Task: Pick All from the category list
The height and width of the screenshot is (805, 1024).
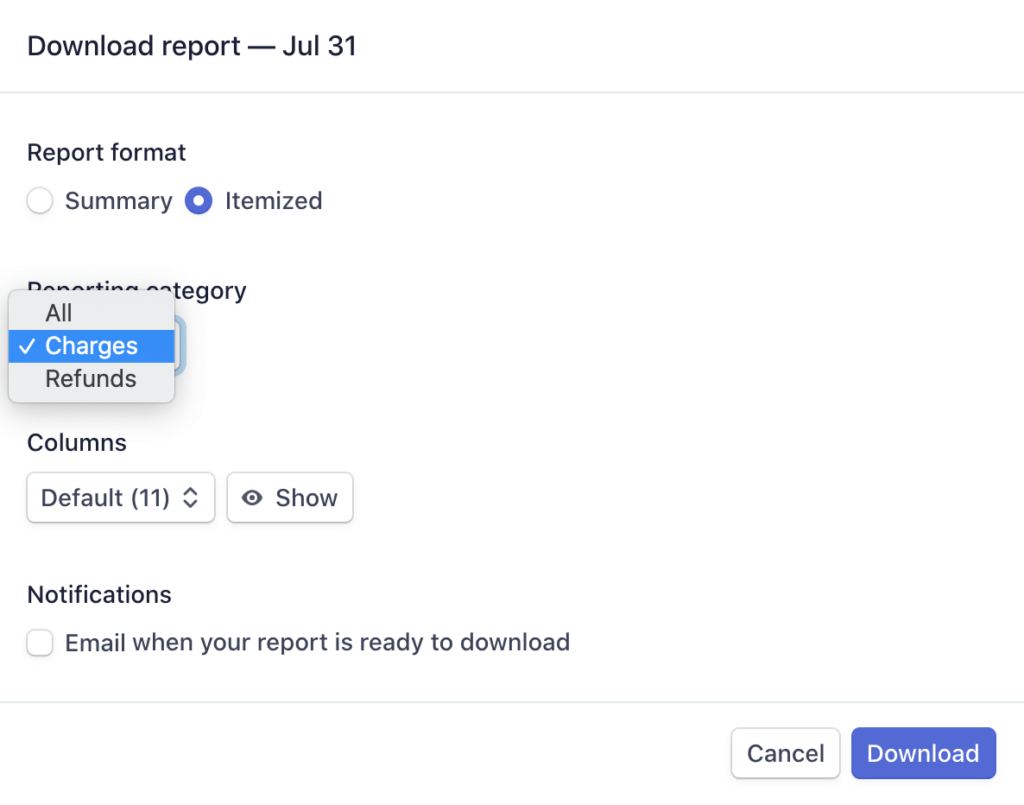Action: click(x=91, y=313)
